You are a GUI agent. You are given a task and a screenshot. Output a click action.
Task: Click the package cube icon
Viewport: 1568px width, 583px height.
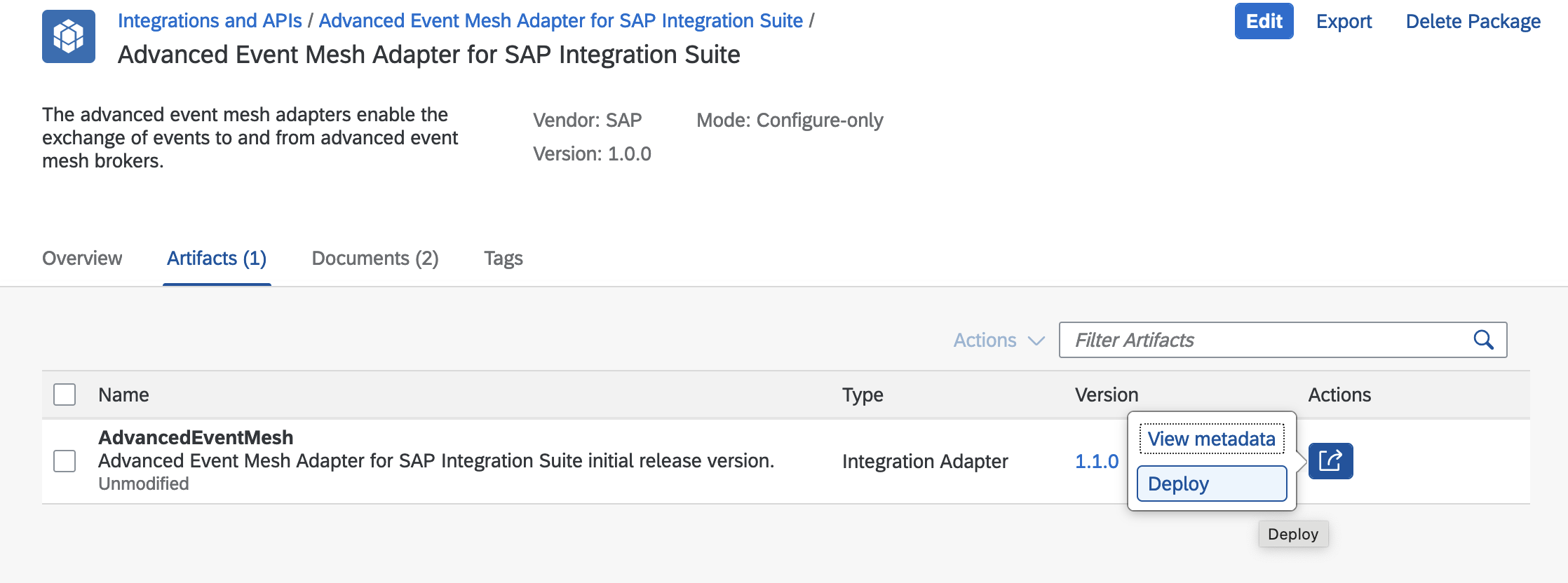[69, 36]
